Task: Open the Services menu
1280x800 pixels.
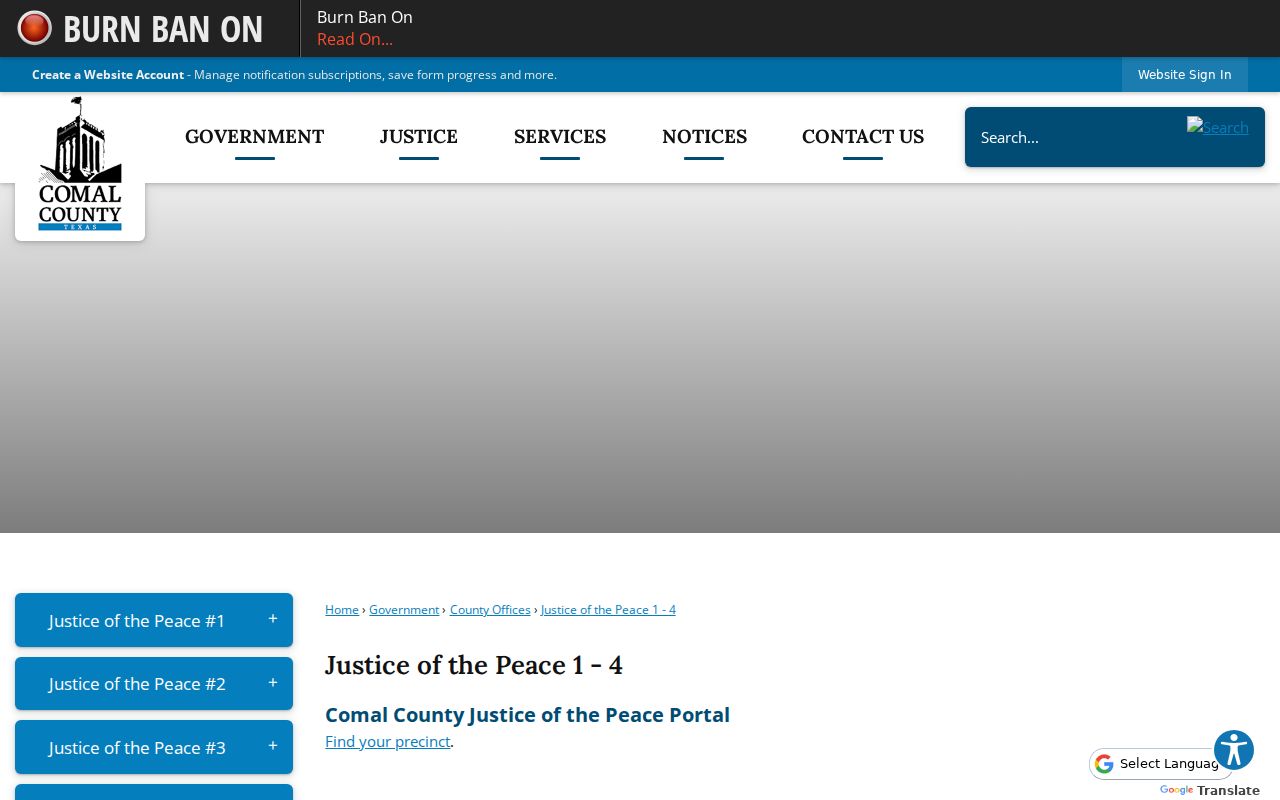Action: click(x=560, y=137)
